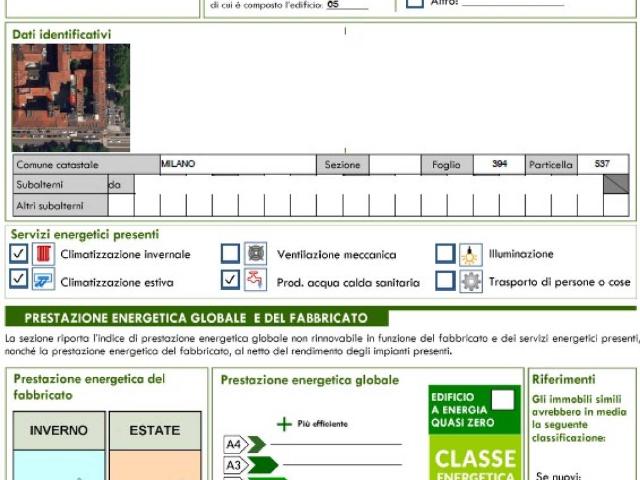Viewport: 640px width, 480px height.
Task: Click the Subalterni 'da' field
Action: [121, 184]
